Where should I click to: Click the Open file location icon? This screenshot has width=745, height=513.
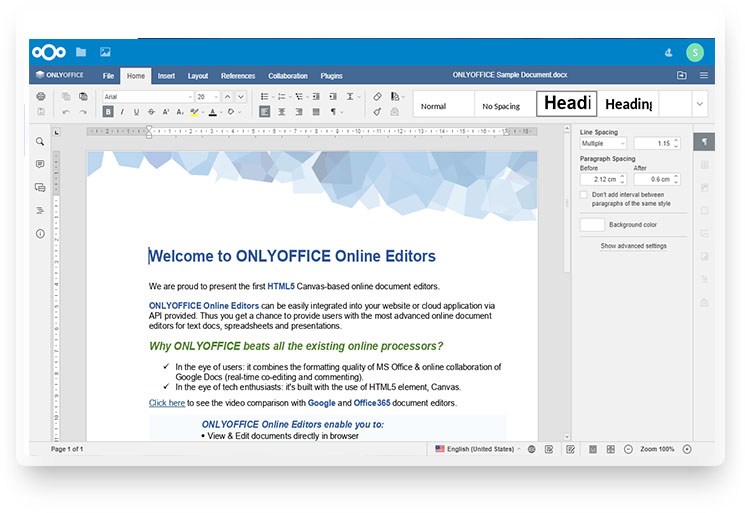(x=681, y=75)
